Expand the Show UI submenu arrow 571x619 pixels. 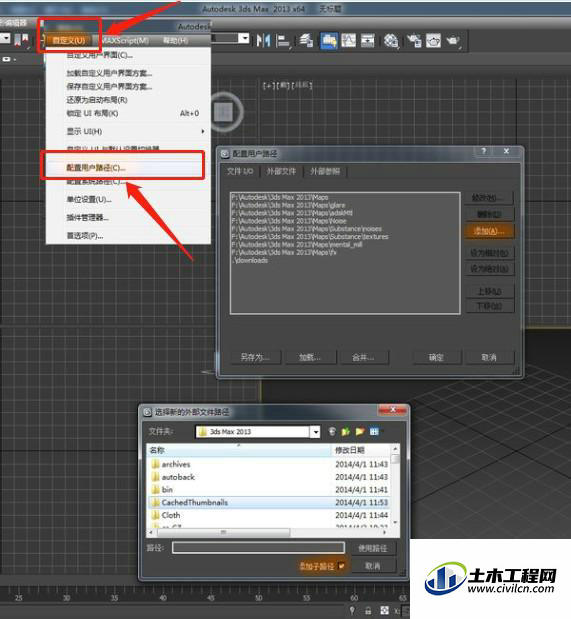(x=203, y=131)
